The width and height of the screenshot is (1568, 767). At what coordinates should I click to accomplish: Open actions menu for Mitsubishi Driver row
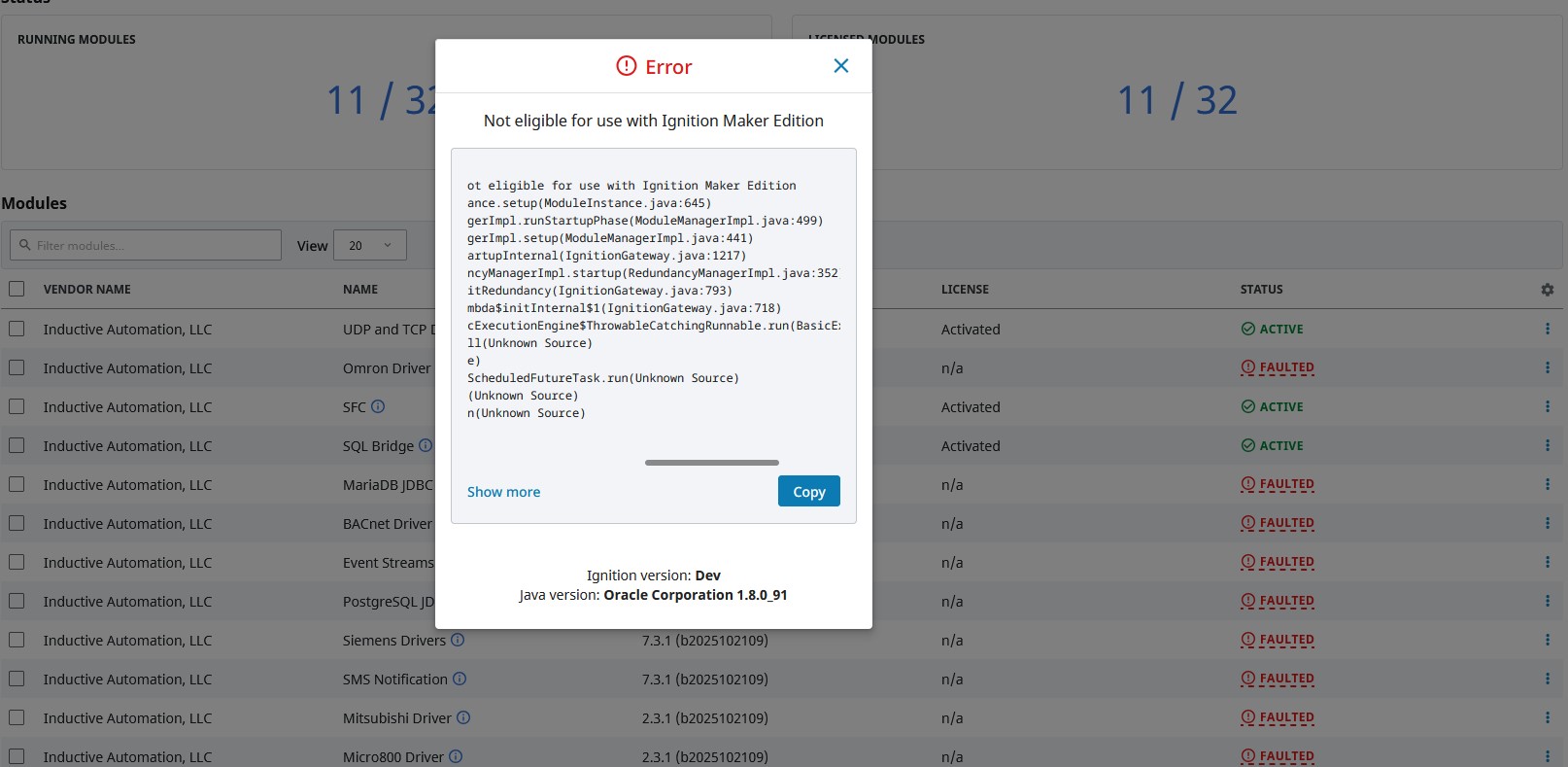pos(1548,717)
